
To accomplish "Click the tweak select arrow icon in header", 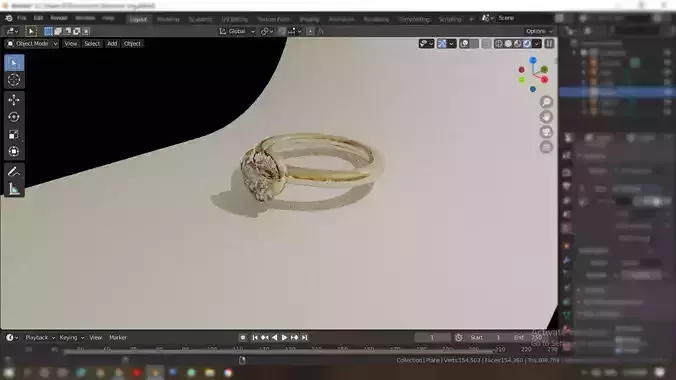I will (31, 31).
